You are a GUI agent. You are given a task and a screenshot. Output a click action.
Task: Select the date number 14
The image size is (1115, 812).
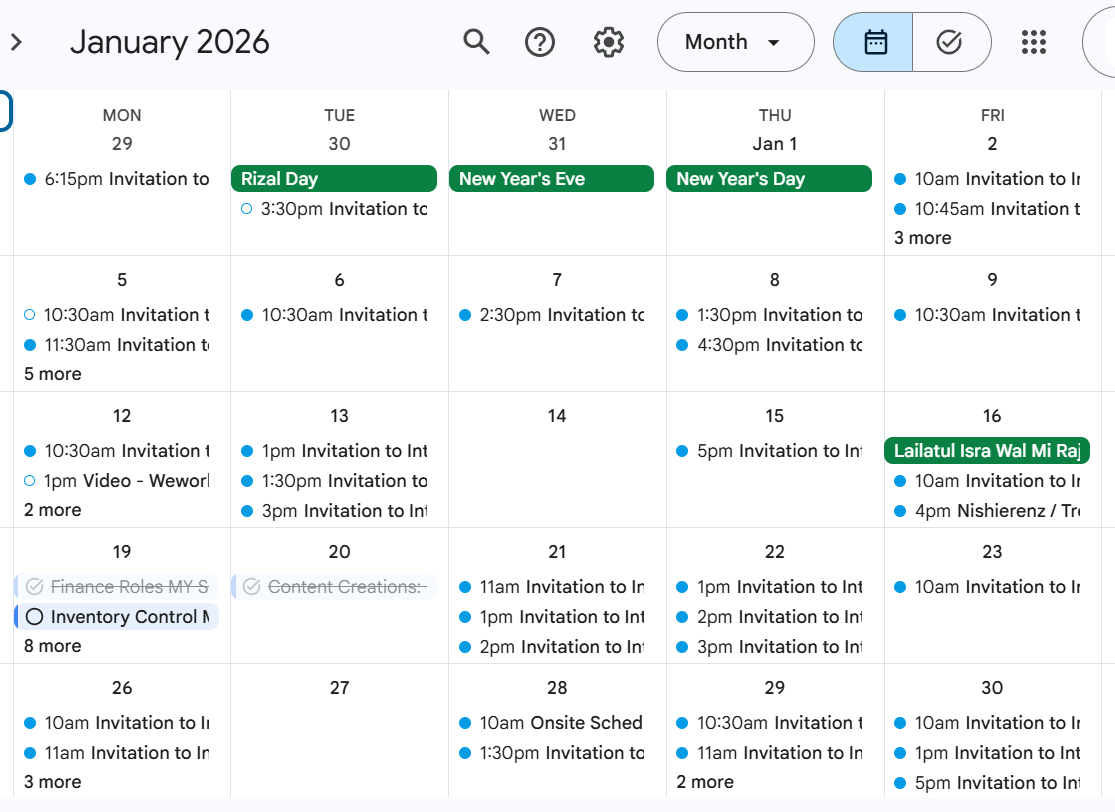tap(557, 416)
